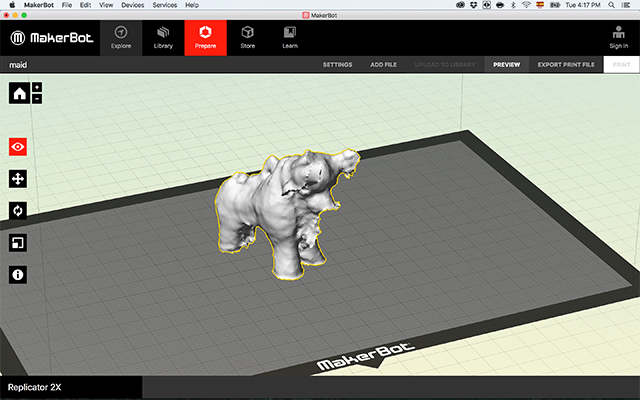The width and height of the screenshot is (640, 400).
Task: Open the Edit menu
Action: (x=85, y=5)
